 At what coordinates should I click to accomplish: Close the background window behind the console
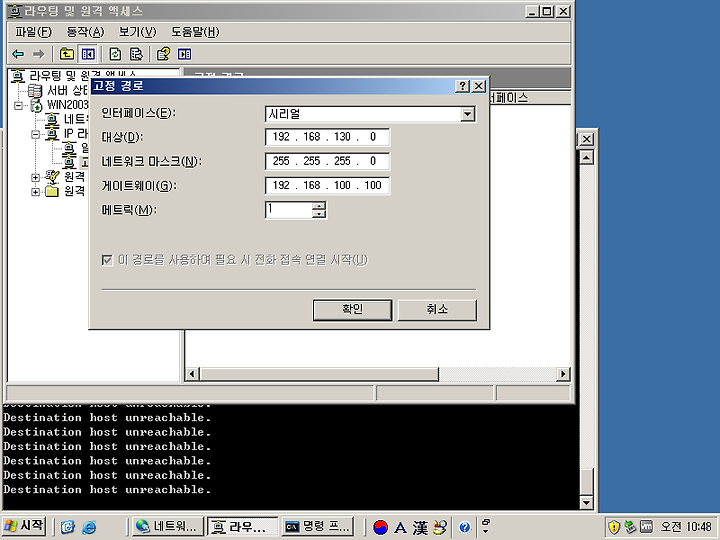(586, 139)
